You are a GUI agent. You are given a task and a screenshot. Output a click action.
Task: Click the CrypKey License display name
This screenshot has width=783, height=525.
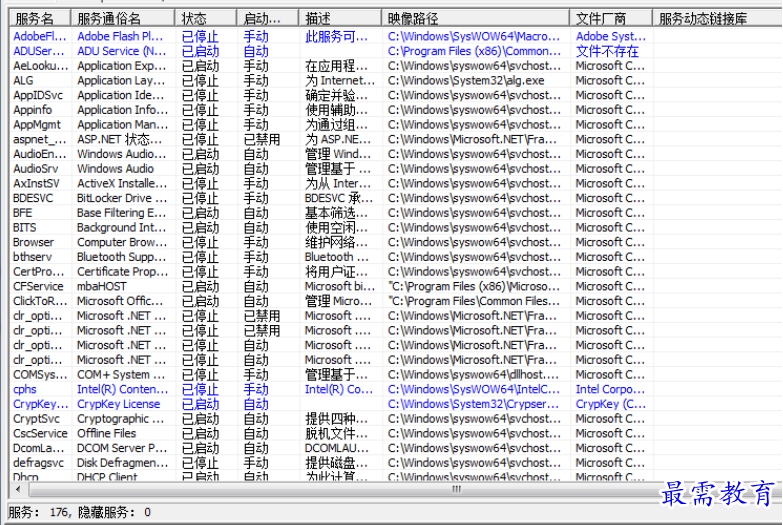click(119, 404)
